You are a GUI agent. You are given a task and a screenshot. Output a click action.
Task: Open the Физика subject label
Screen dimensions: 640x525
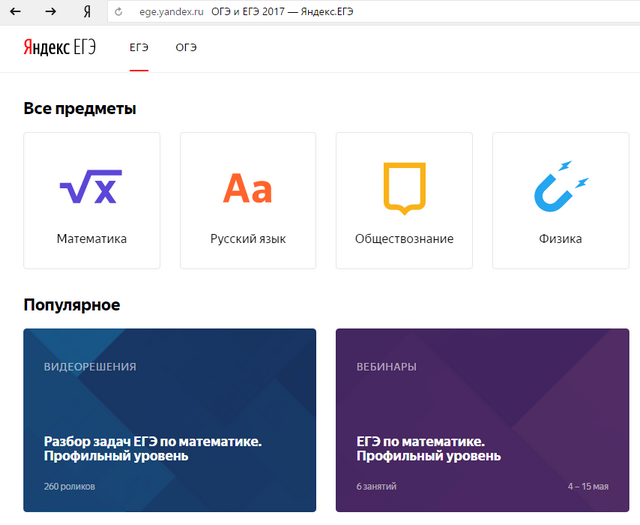point(560,238)
